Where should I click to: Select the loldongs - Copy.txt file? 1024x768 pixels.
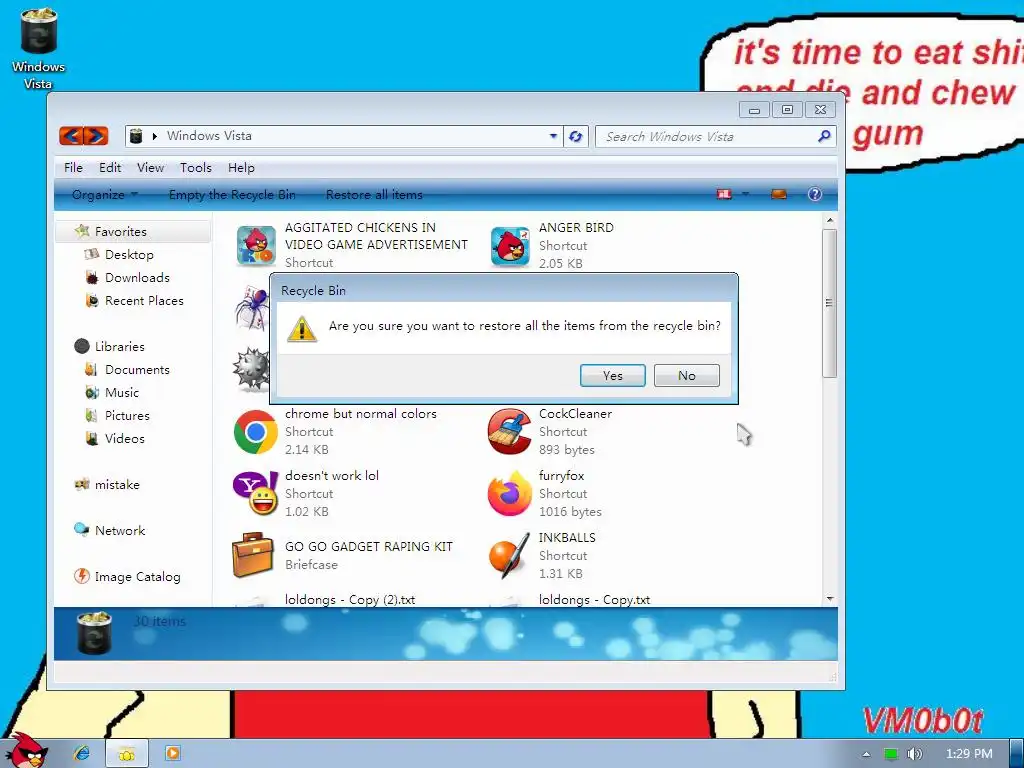594,600
